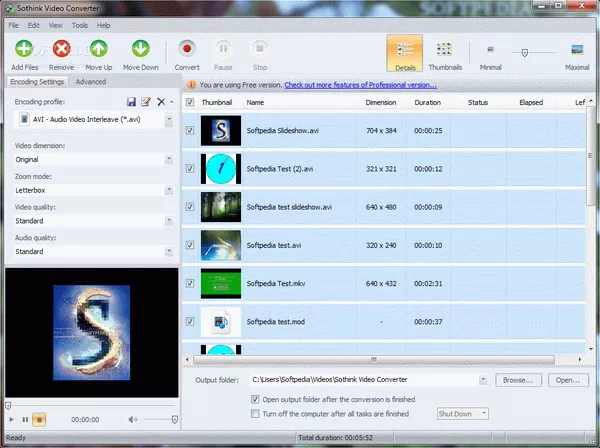Expand the profile options arrow next to X
600x448 pixels.
click(x=172, y=102)
